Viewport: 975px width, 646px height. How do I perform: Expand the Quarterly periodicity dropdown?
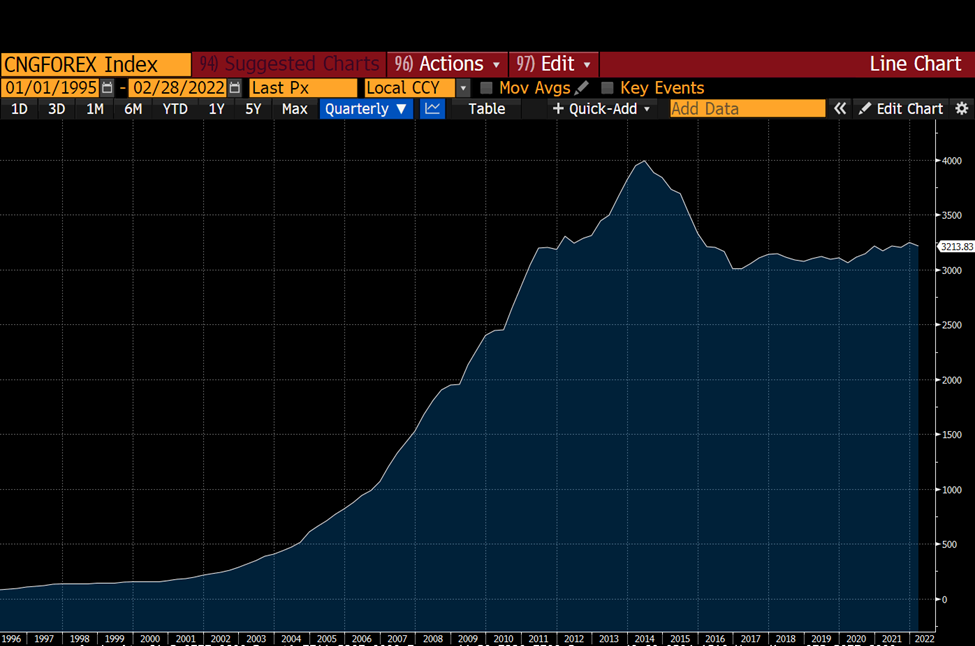click(366, 109)
